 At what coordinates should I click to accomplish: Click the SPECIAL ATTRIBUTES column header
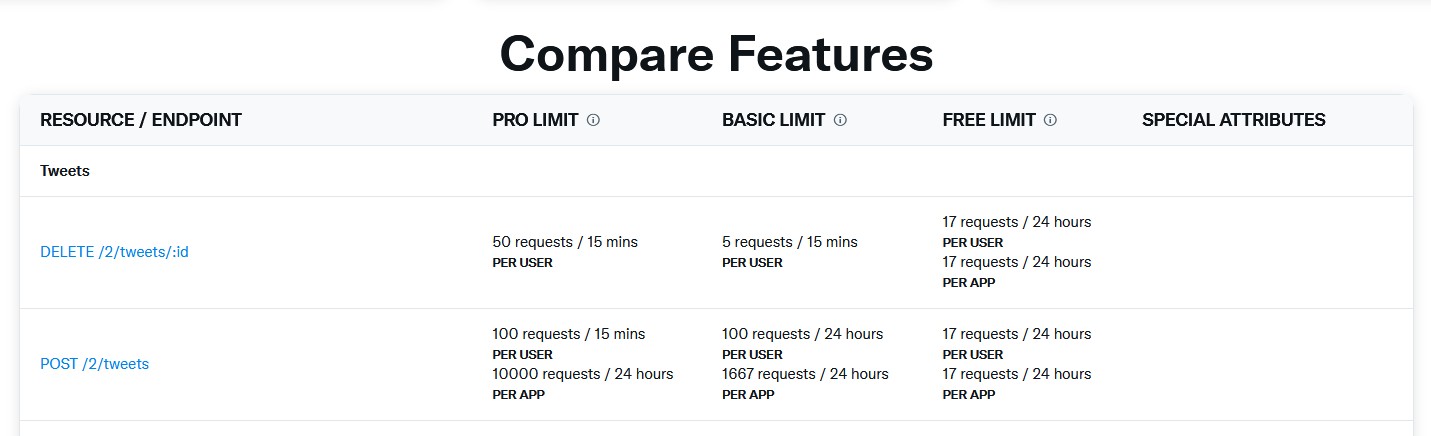(x=1233, y=120)
